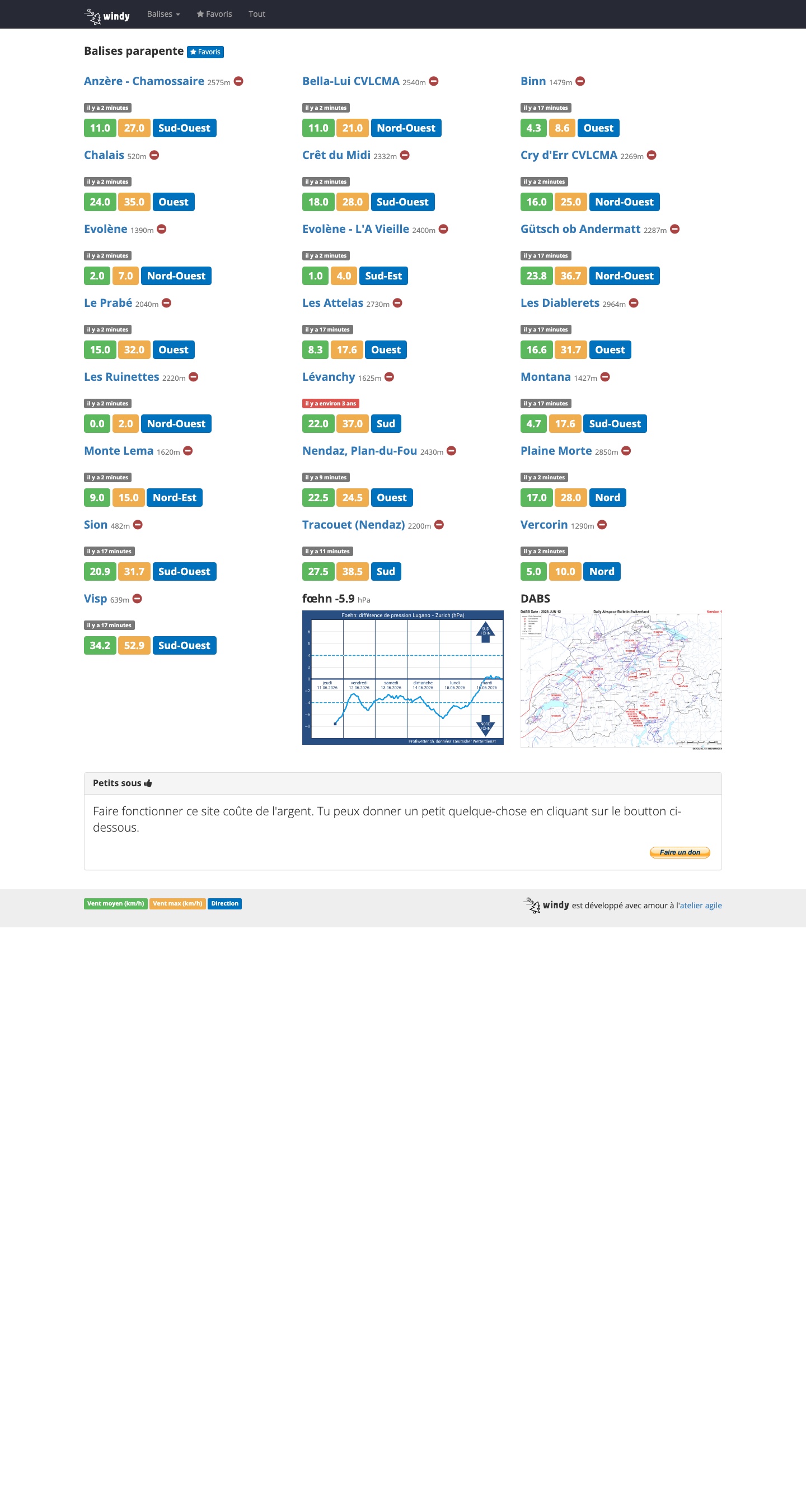The width and height of the screenshot is (806, 1512).
Task: Click the Vent max (km/h) legend badge
Action: [x=177, y=904]
